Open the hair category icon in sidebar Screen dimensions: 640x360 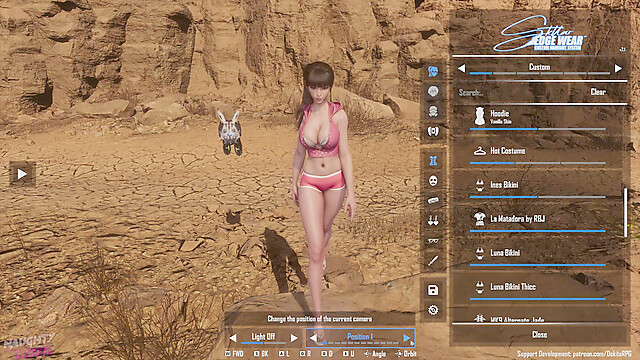[x=433, y=71]
